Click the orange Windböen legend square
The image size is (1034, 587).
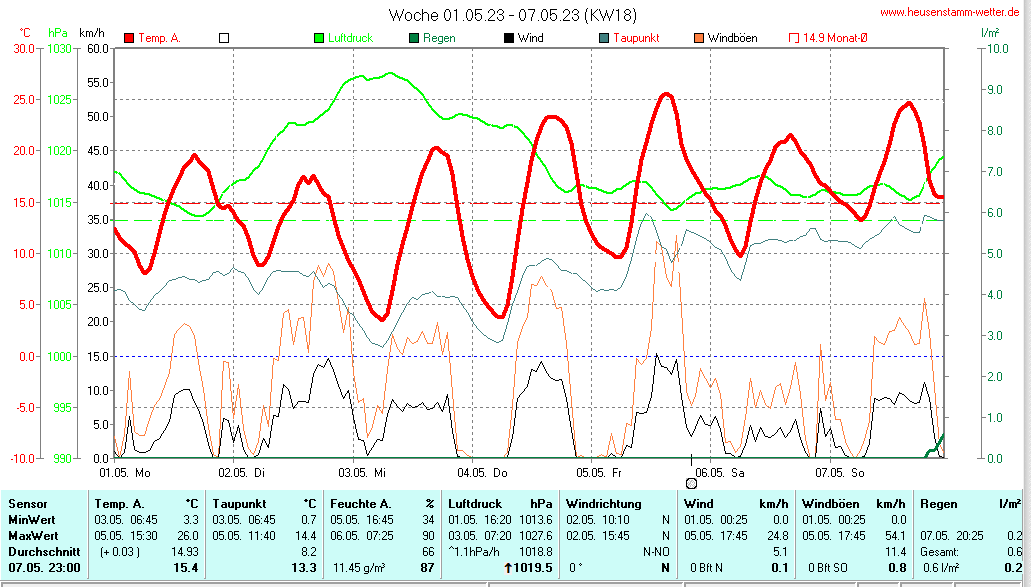coord(699,38)
